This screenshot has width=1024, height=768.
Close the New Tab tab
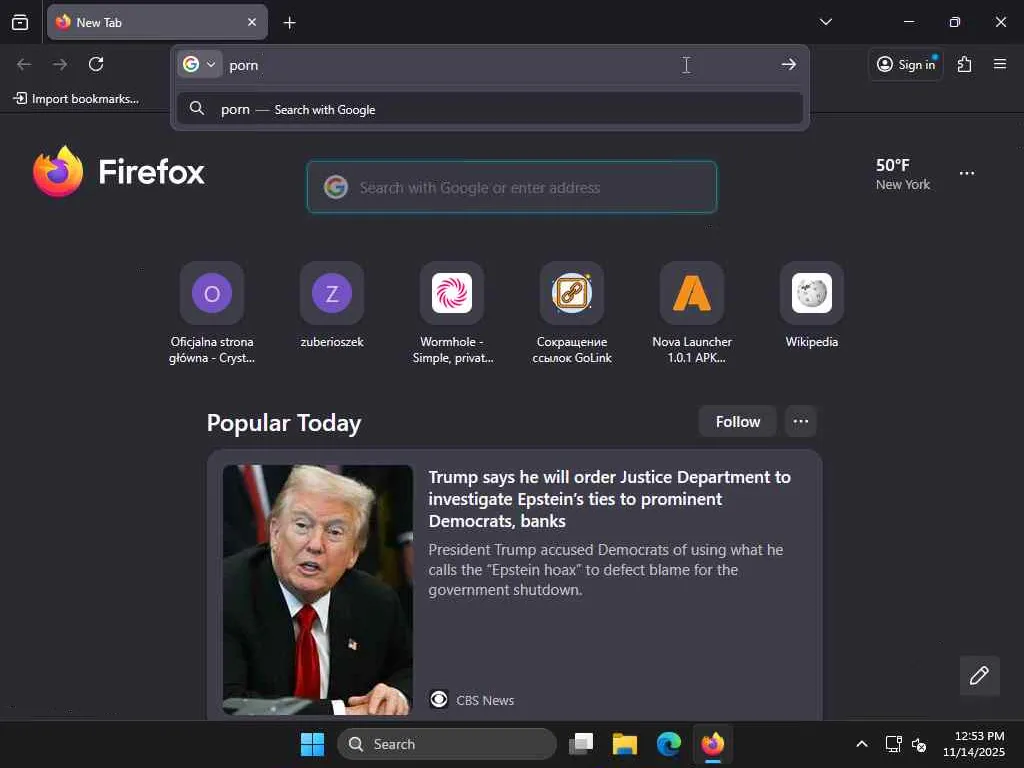[x=252, y=22]
